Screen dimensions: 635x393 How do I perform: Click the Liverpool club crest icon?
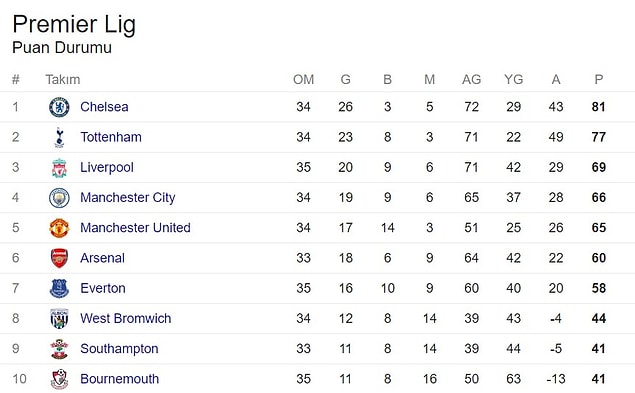click(x=59, y=168)
